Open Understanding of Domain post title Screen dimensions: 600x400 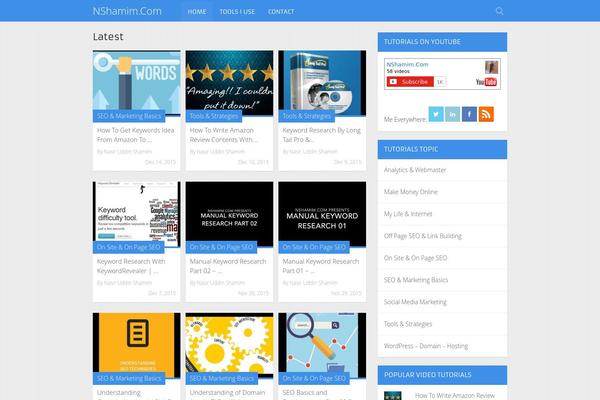point(227,393)
